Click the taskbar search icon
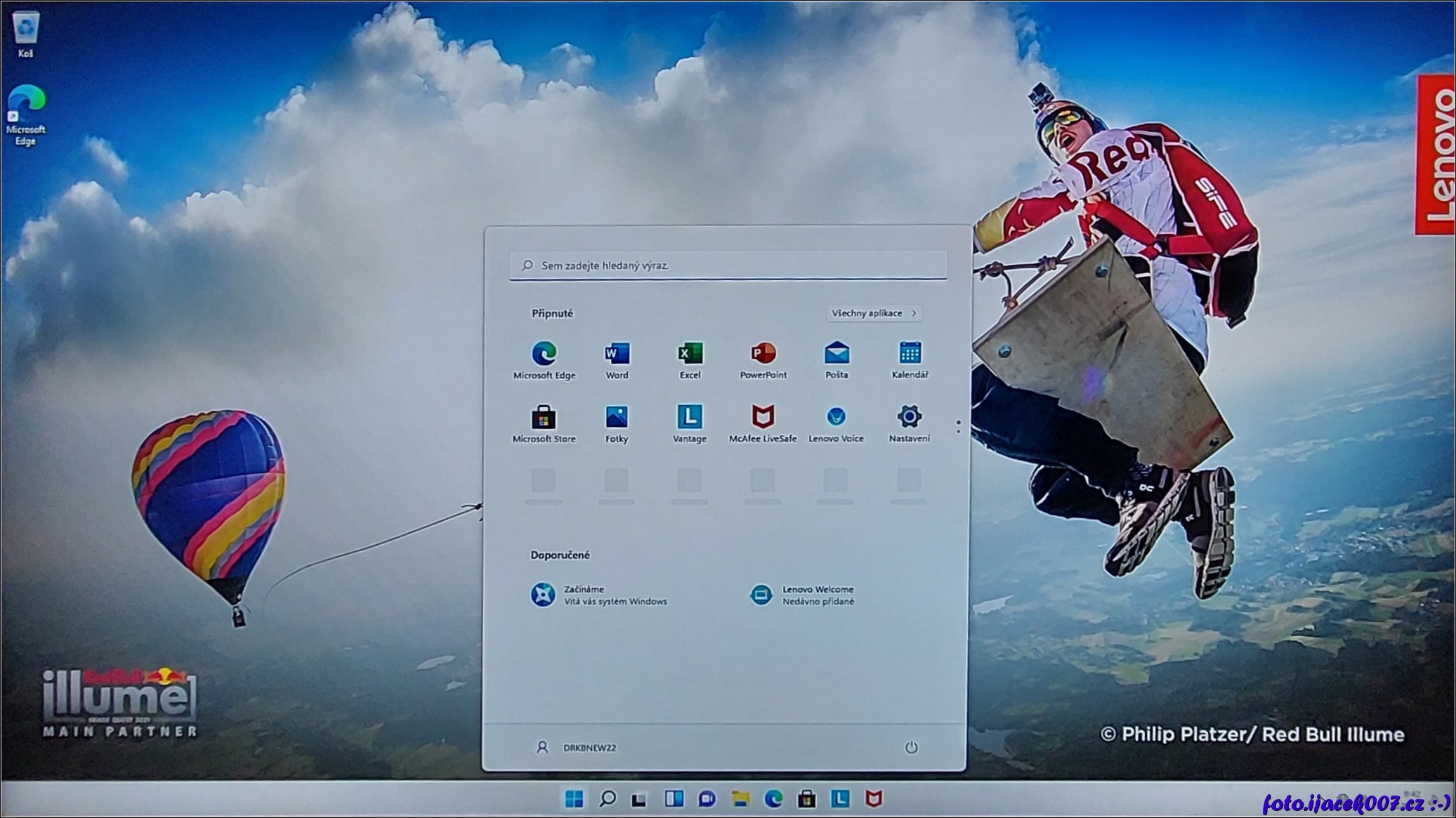This screenshot has width=1456, height=818. click(x=608, y=799)
